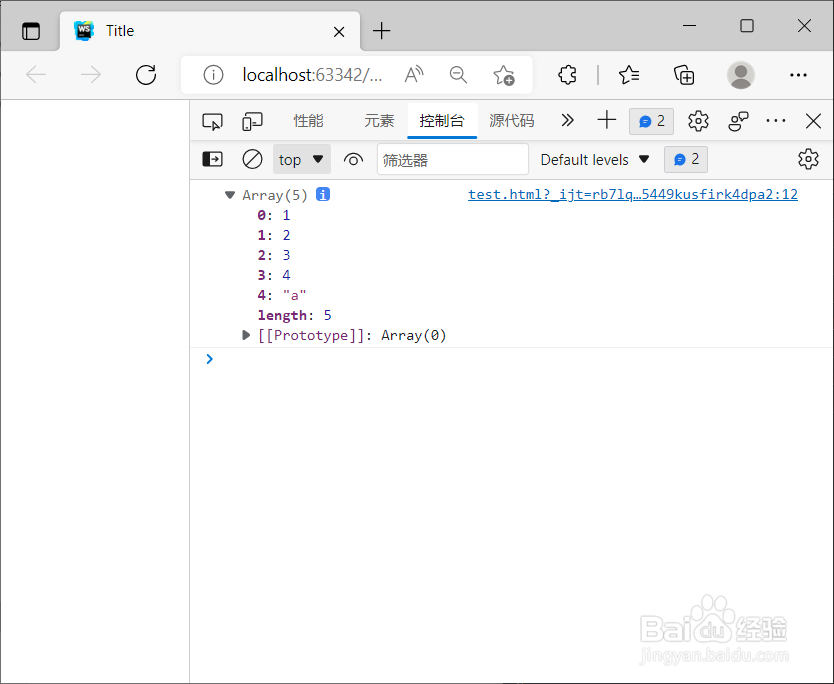Toggle device emulation mode
This screenshot has width=834, height=684.
252,122
